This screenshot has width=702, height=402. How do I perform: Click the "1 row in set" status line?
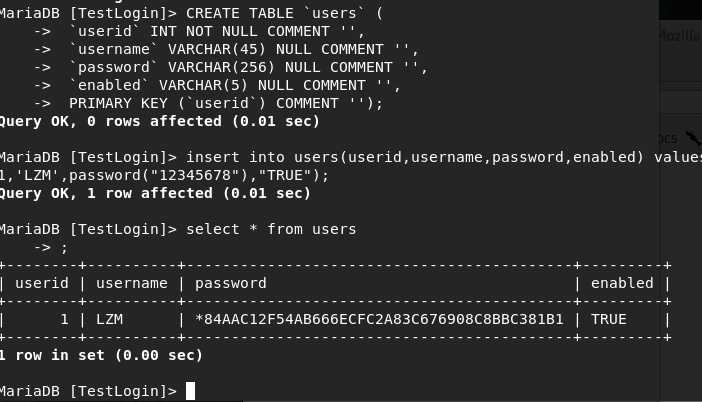[101, 355]
